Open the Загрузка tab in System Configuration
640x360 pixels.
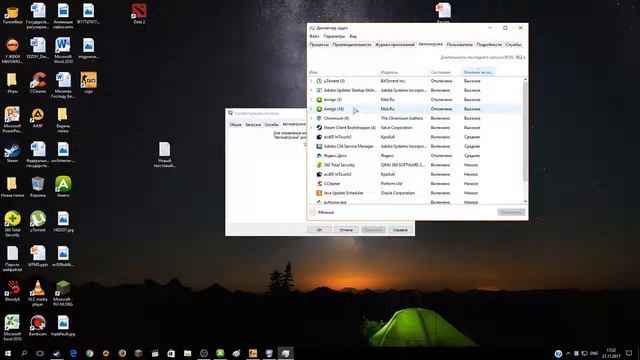(x=253, y=124)
